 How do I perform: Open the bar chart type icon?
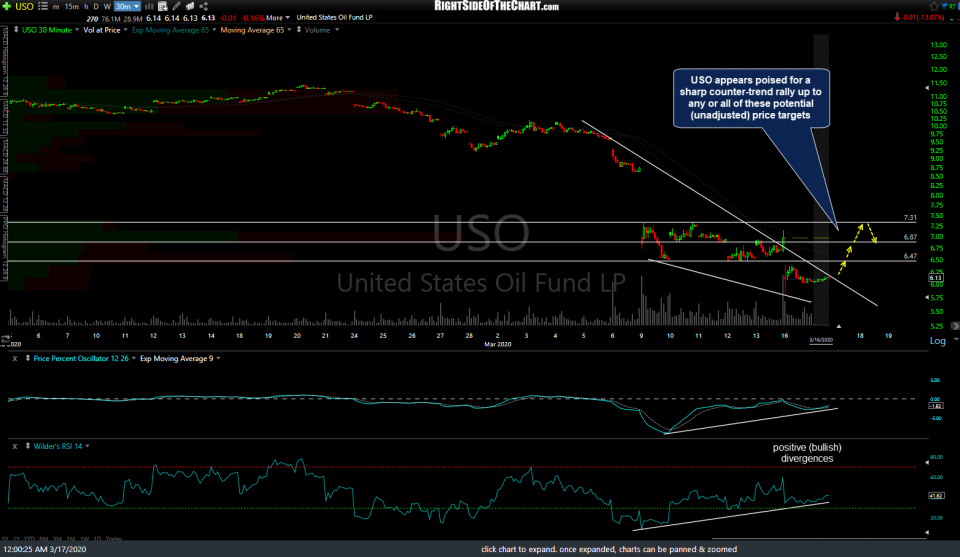(x=149, y=6)
